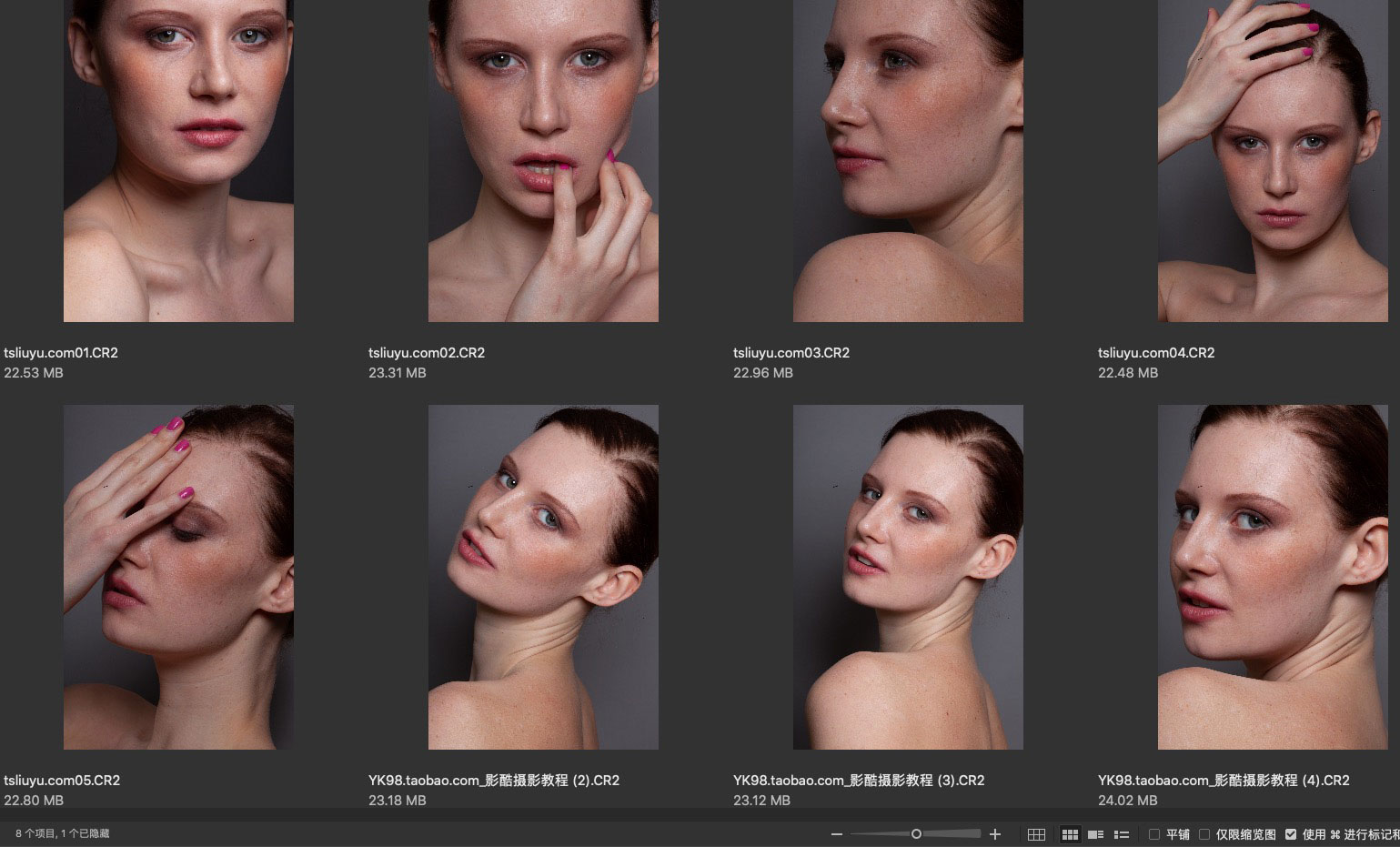Enable the 平铺 tile checkbox
This screenshot has width=1400, height=847.
click(1154, 834)
